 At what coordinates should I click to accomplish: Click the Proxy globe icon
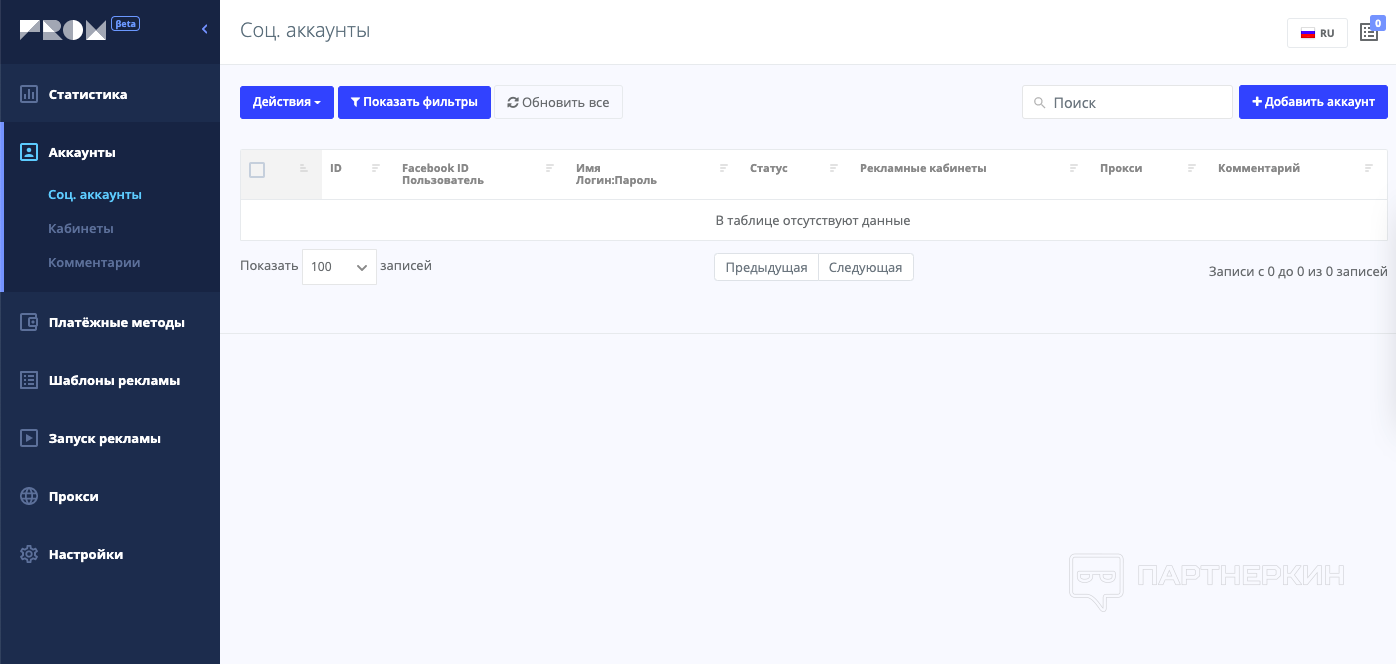point(29,496)
